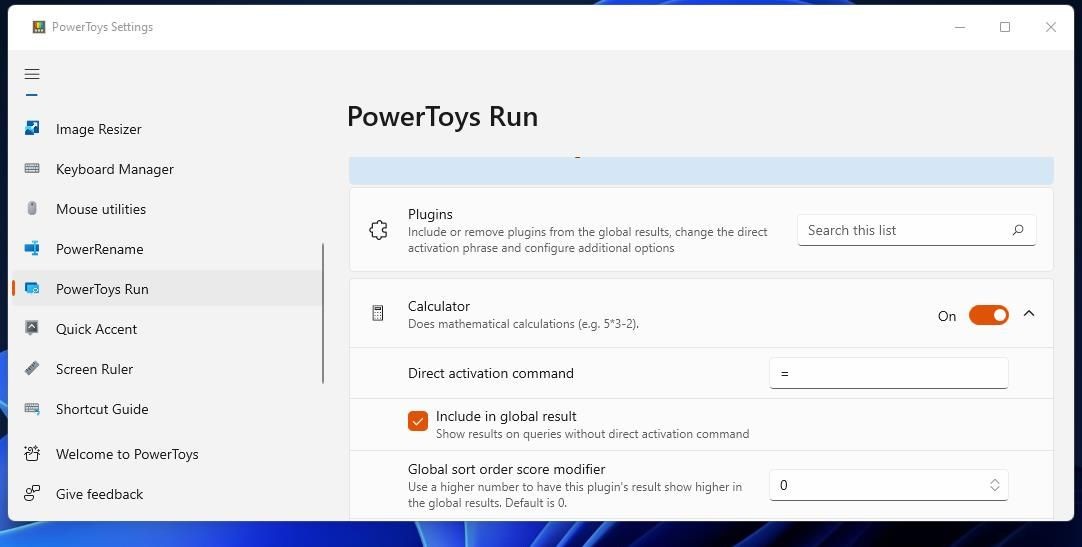Click 'Does mathematical calculations' description
This screenshot has width=1082, height=547.
click(523, 324)
